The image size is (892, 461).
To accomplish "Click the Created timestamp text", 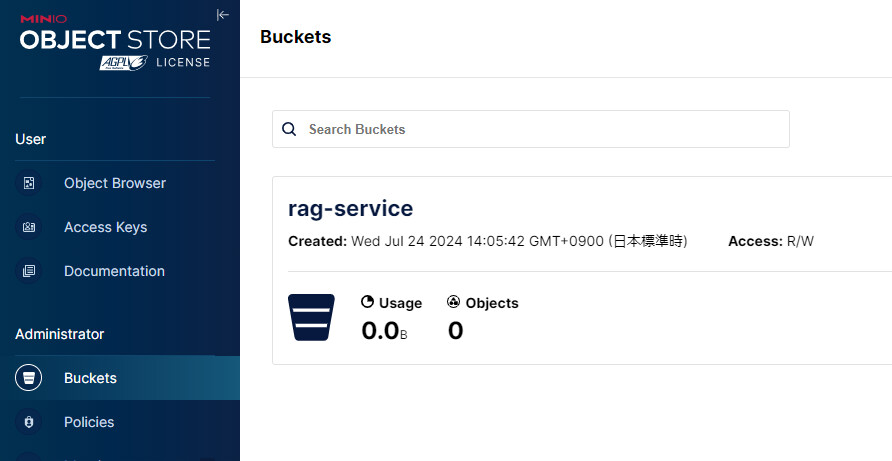I will (x=488, y=241).
